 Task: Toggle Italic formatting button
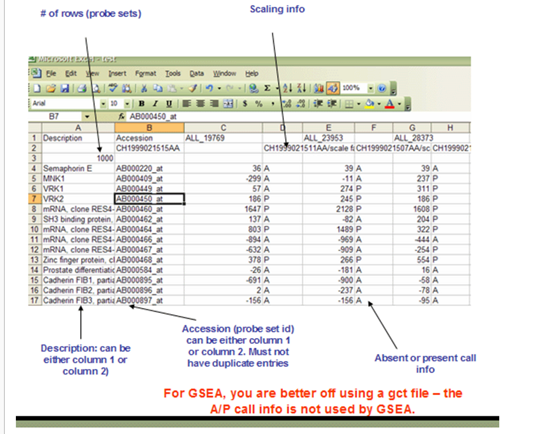[155, 104]
